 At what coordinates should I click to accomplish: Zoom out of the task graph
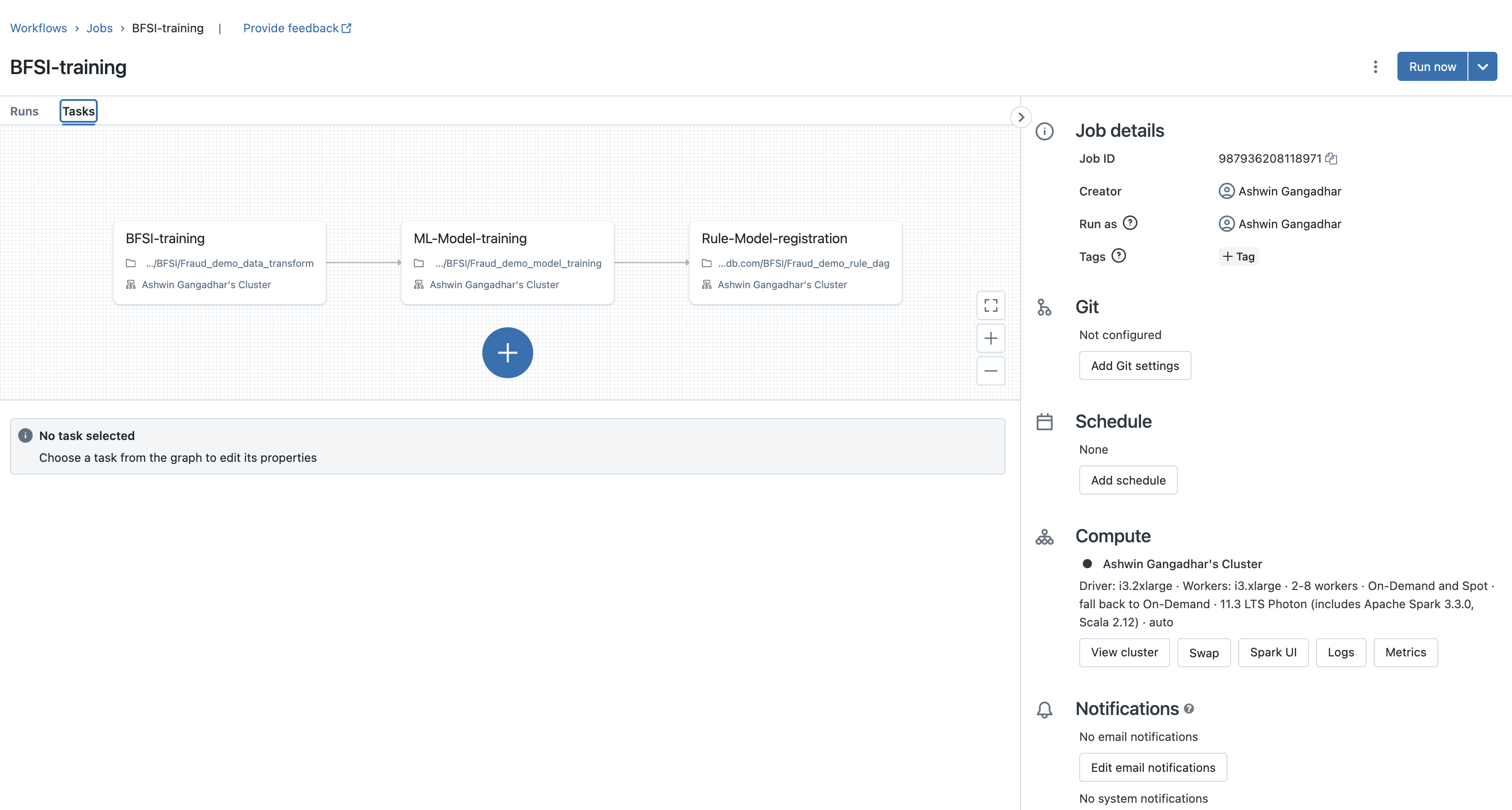[991, 371]
